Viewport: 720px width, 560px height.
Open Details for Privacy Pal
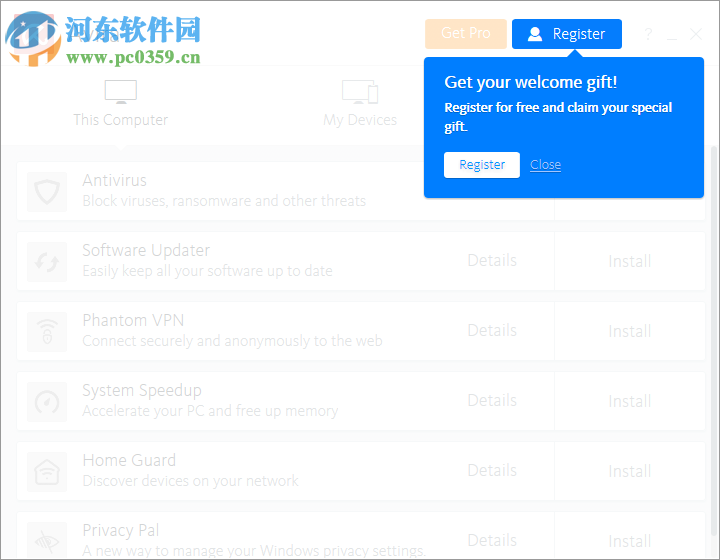pos(492,541)
